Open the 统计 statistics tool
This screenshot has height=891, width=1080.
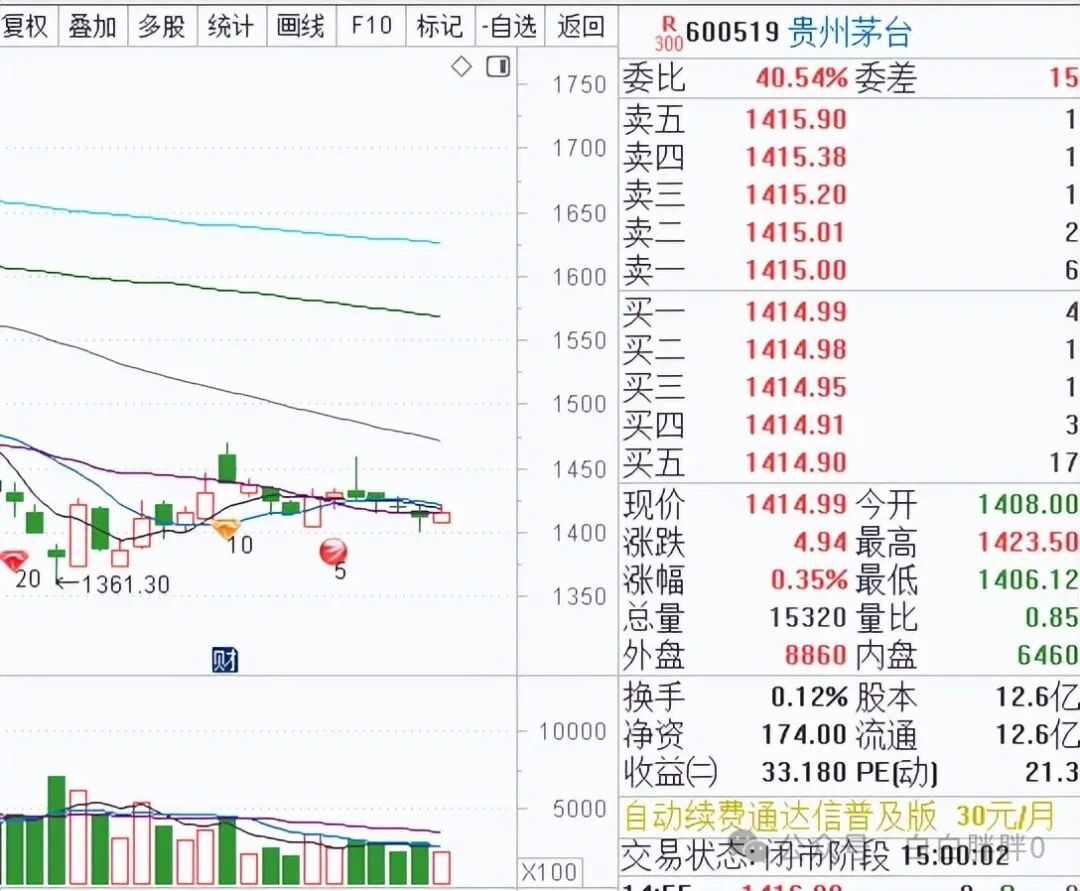coord(231,26)
